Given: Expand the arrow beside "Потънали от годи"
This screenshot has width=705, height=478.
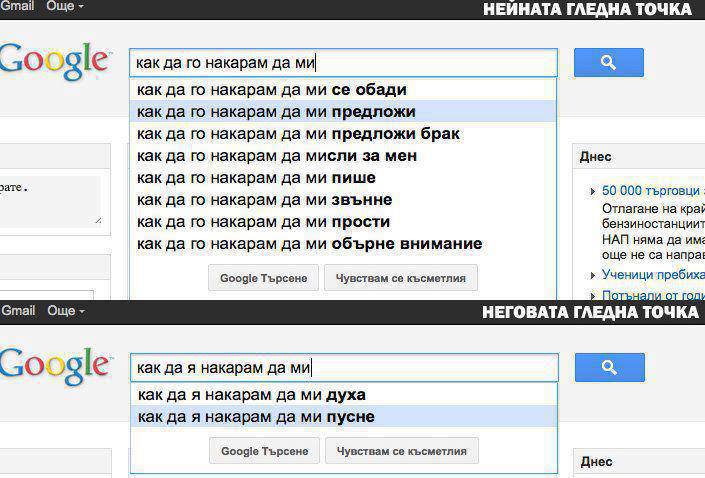Looking at the screenshot, I should (x=593, y=295).
